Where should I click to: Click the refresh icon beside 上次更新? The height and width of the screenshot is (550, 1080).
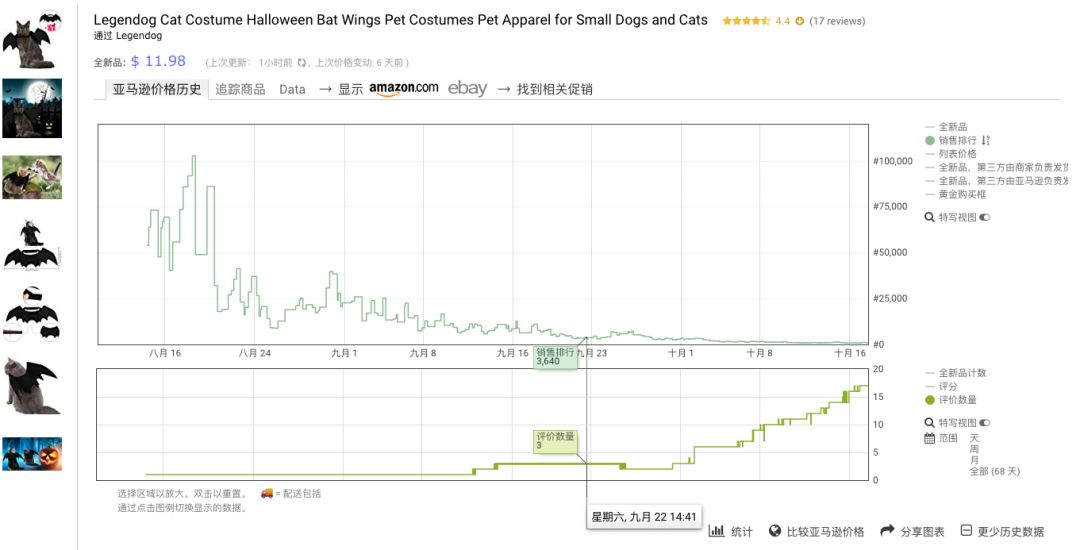click(x=301, y=62)
